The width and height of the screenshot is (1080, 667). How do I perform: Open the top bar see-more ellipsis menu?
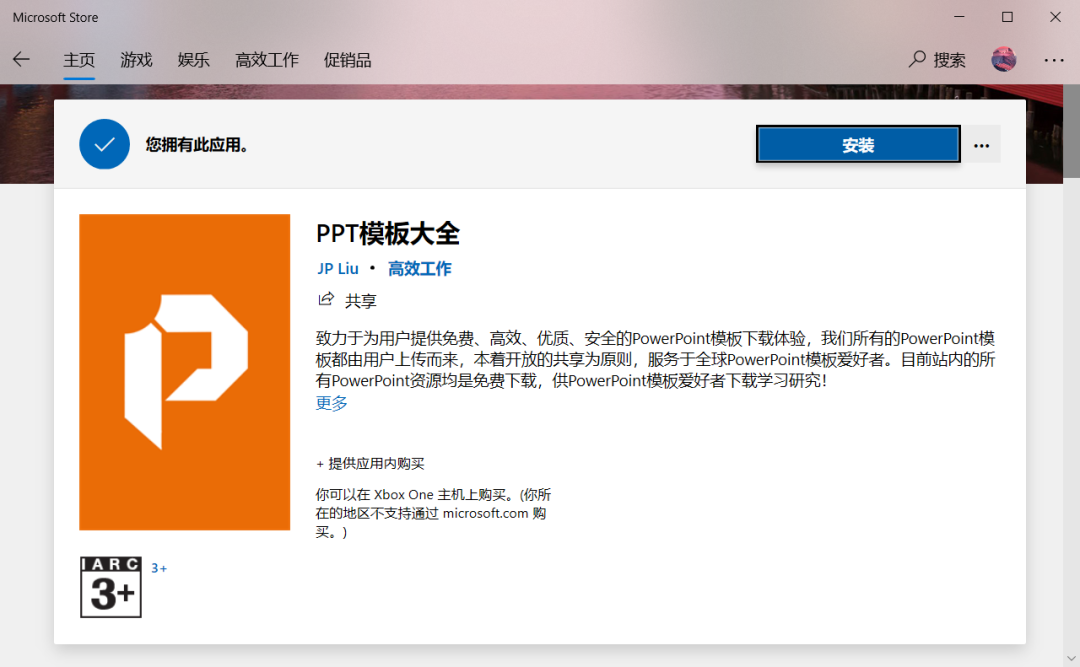click(x=1054, y=60)
